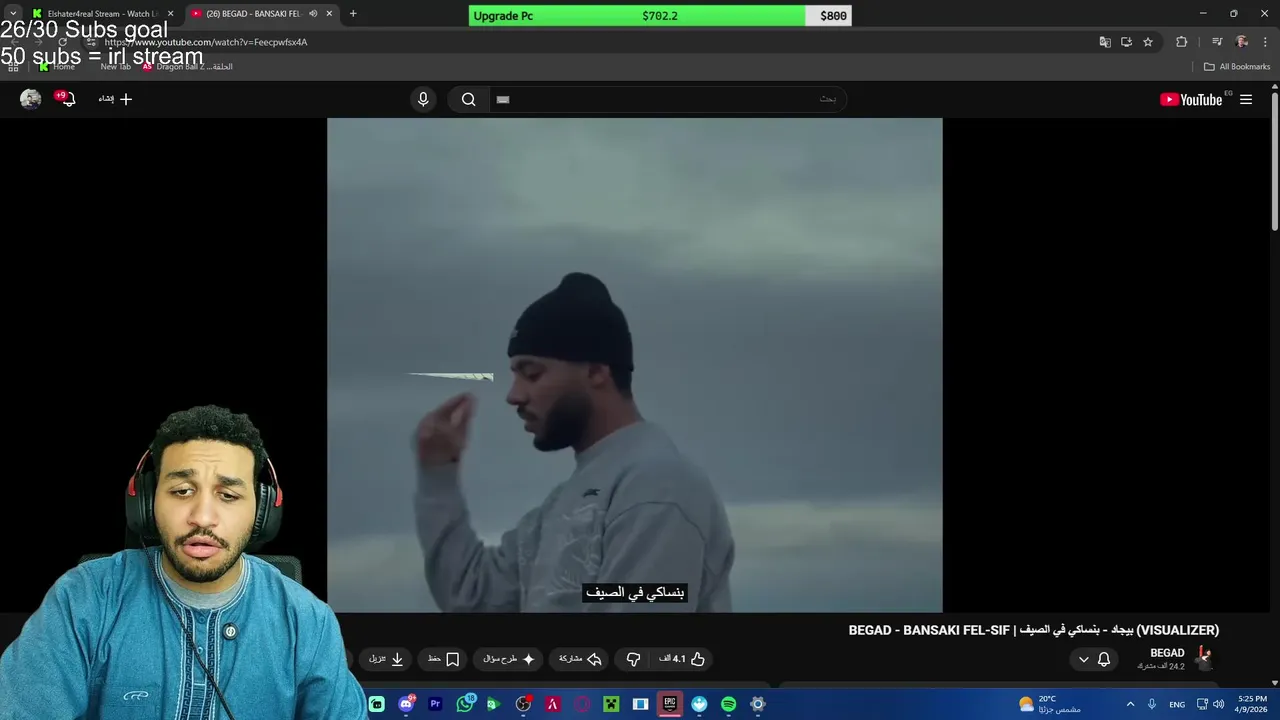
Task: Start voice search with microphone icon
Action: (423, 99)
